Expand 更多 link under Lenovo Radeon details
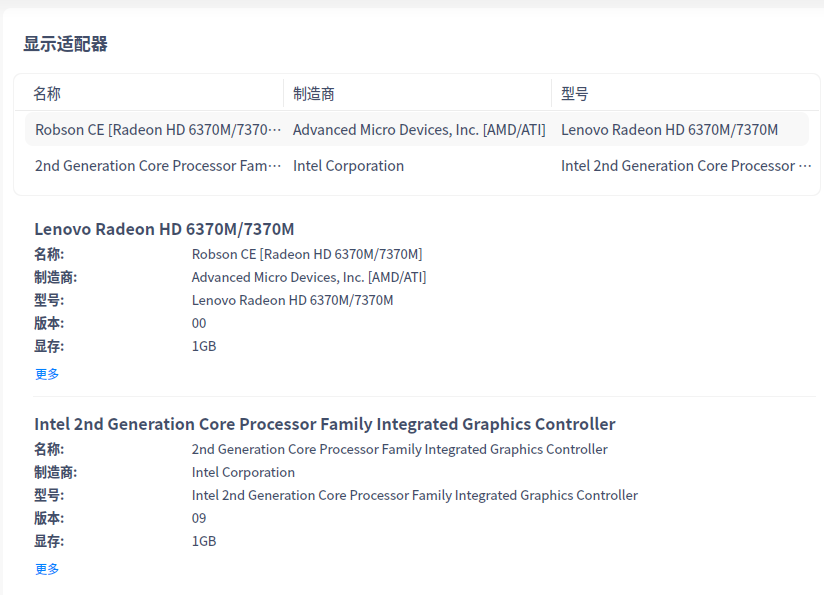This screenshot has height=595, width=824. 47,374
